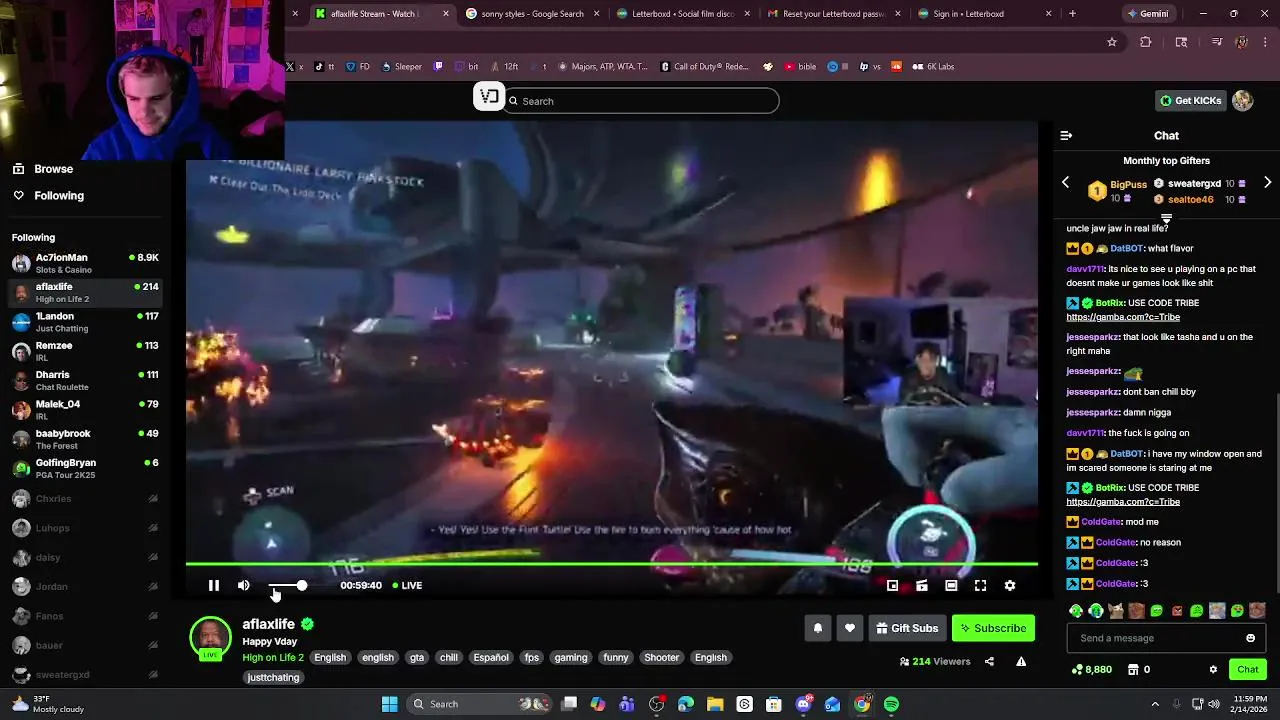Open Gemini in Chrome toolbar
Image resolution: width=1280 pixels, height=720 pixels.
point(1148,14)
